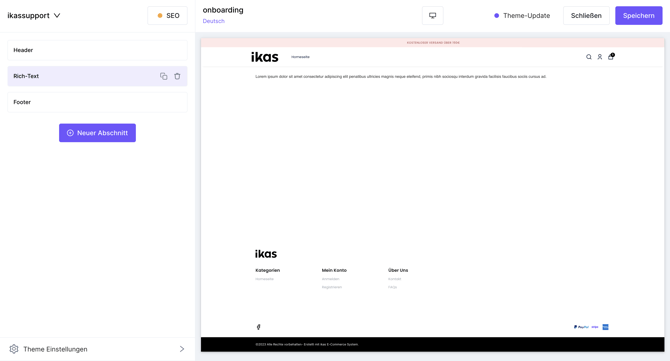The width and height of the screenshot is (670, 361).
Task: Open search in the preview header
Action: [x=588, y=57]
